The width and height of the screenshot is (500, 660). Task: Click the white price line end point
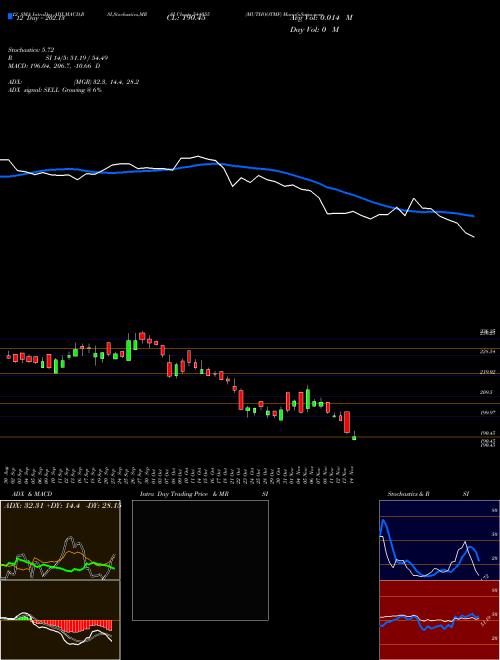point(473,237)
